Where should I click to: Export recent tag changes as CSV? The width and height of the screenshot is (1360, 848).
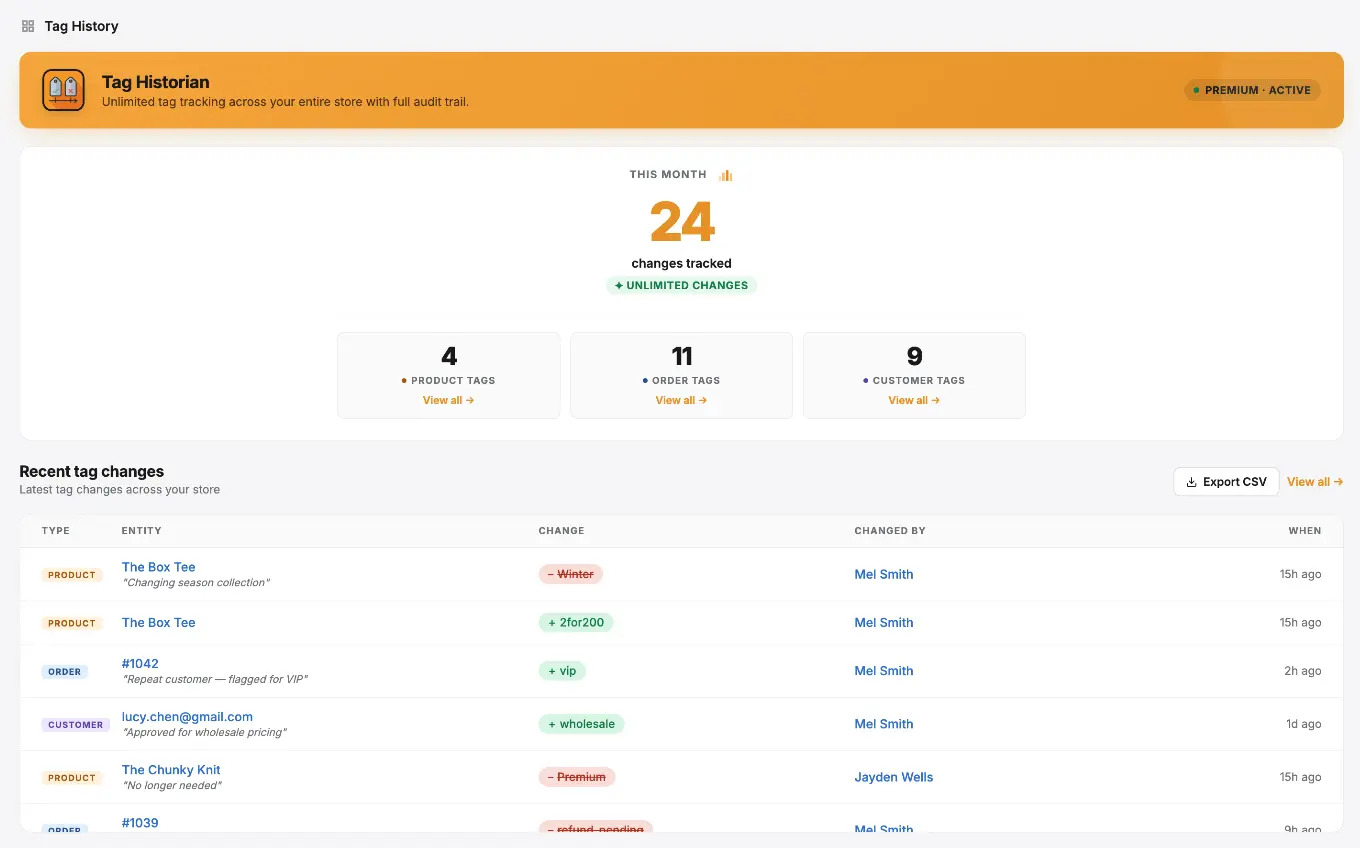(1226, 482)
